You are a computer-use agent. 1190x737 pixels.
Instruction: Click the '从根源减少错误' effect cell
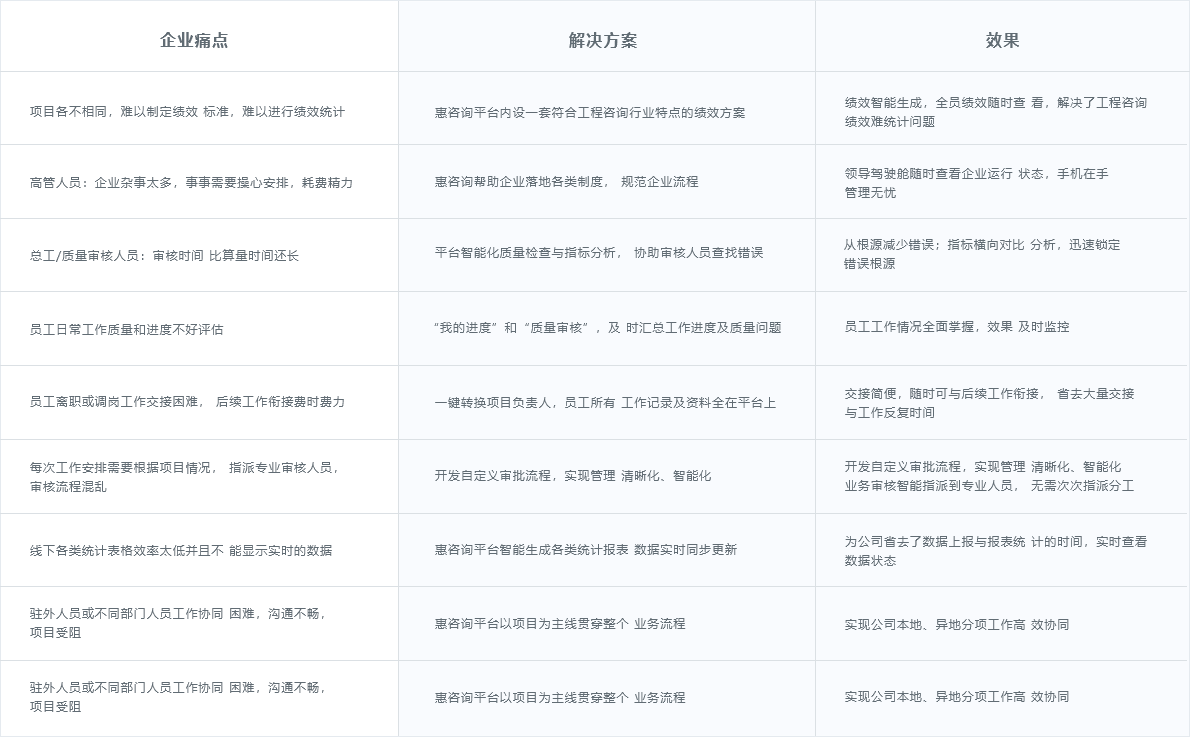tap(981, 254)
